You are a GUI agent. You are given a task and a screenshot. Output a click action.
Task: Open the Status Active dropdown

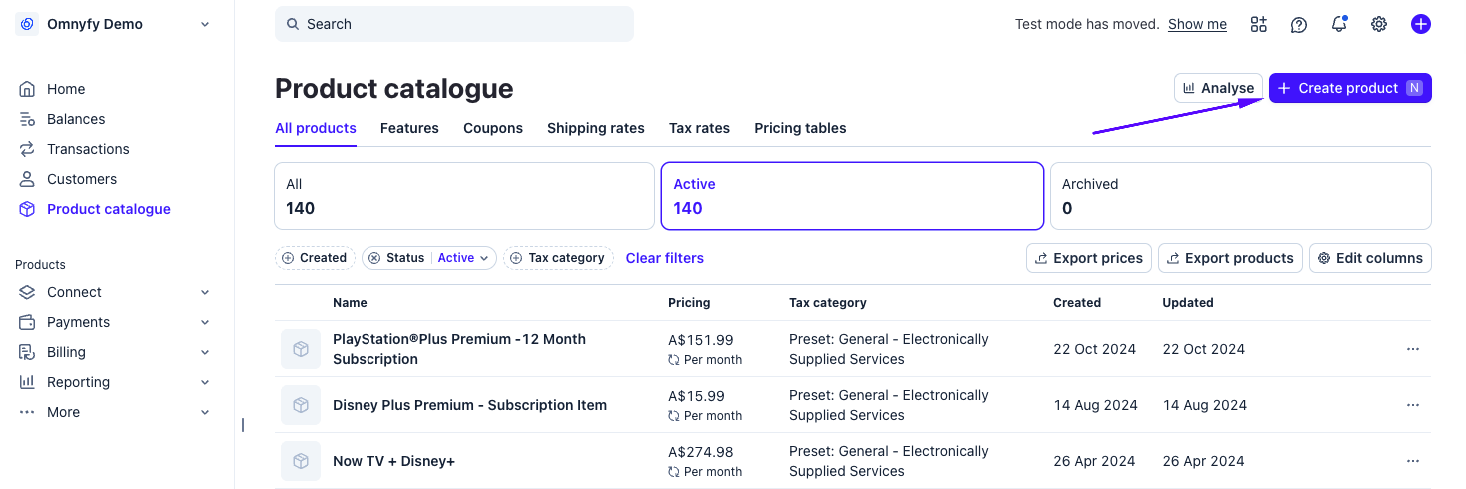(465, 258)
